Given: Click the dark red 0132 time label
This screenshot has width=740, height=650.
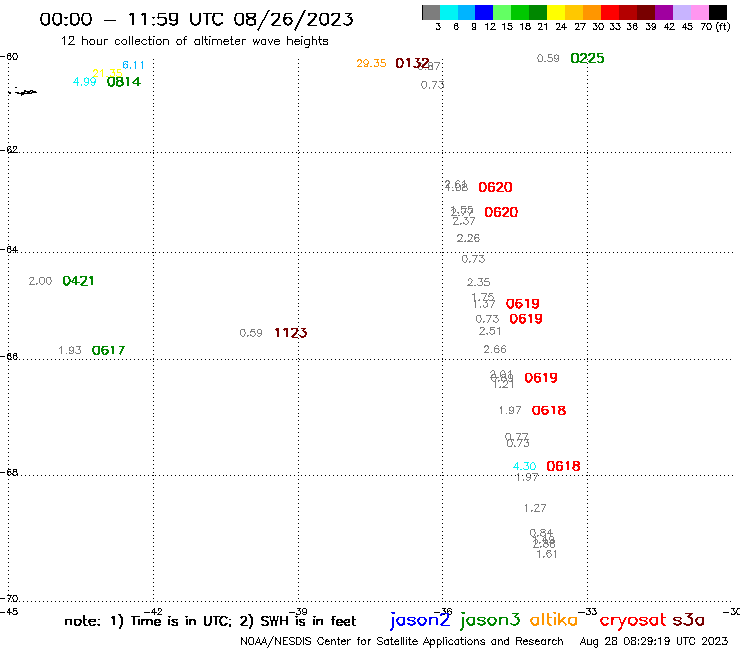Looking at the screenshot, I should click(x=412, y=63).
